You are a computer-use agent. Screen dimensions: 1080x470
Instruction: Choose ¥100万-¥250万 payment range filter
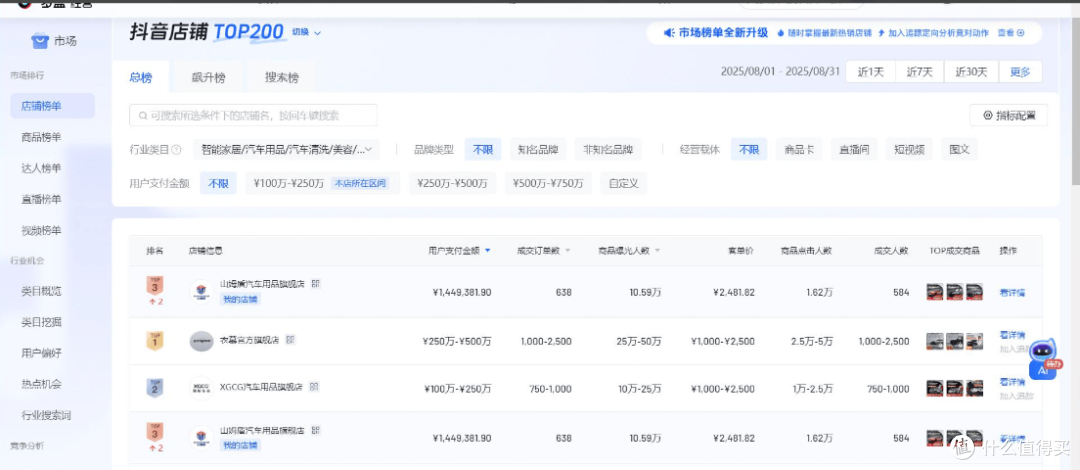[322, 183]
